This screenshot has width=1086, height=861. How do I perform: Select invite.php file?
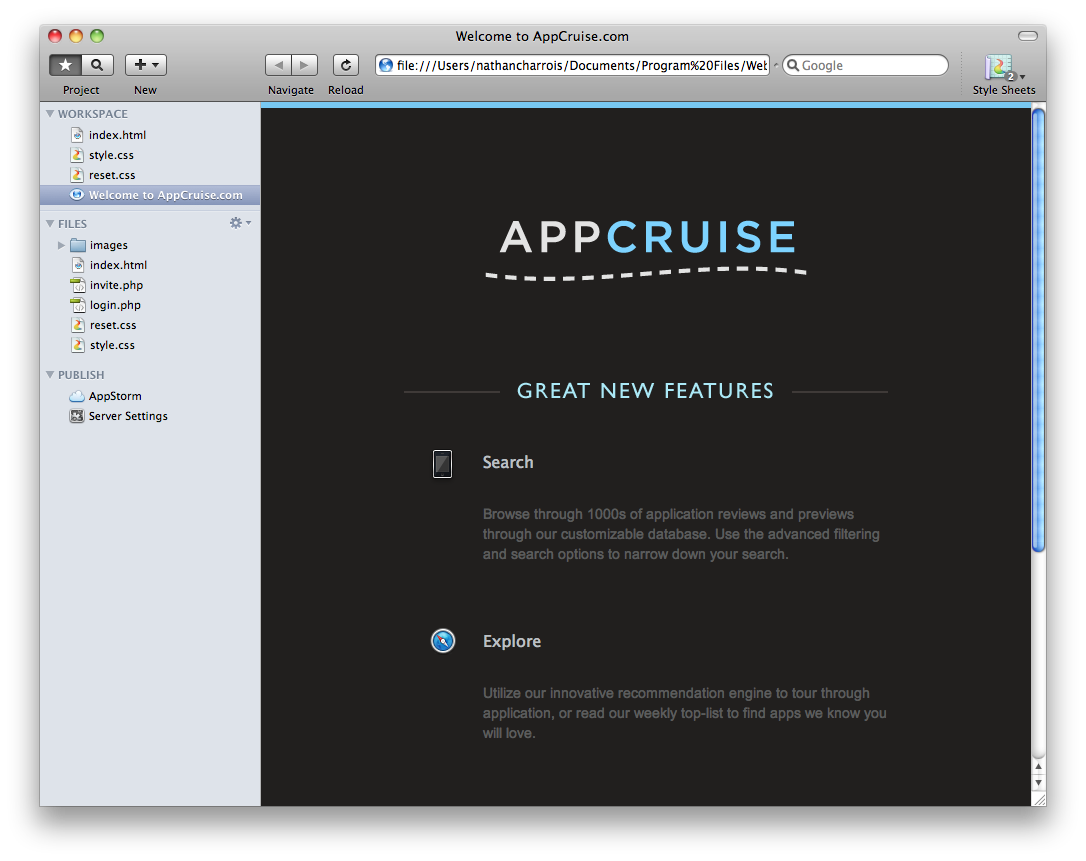[x=116, y=285]
